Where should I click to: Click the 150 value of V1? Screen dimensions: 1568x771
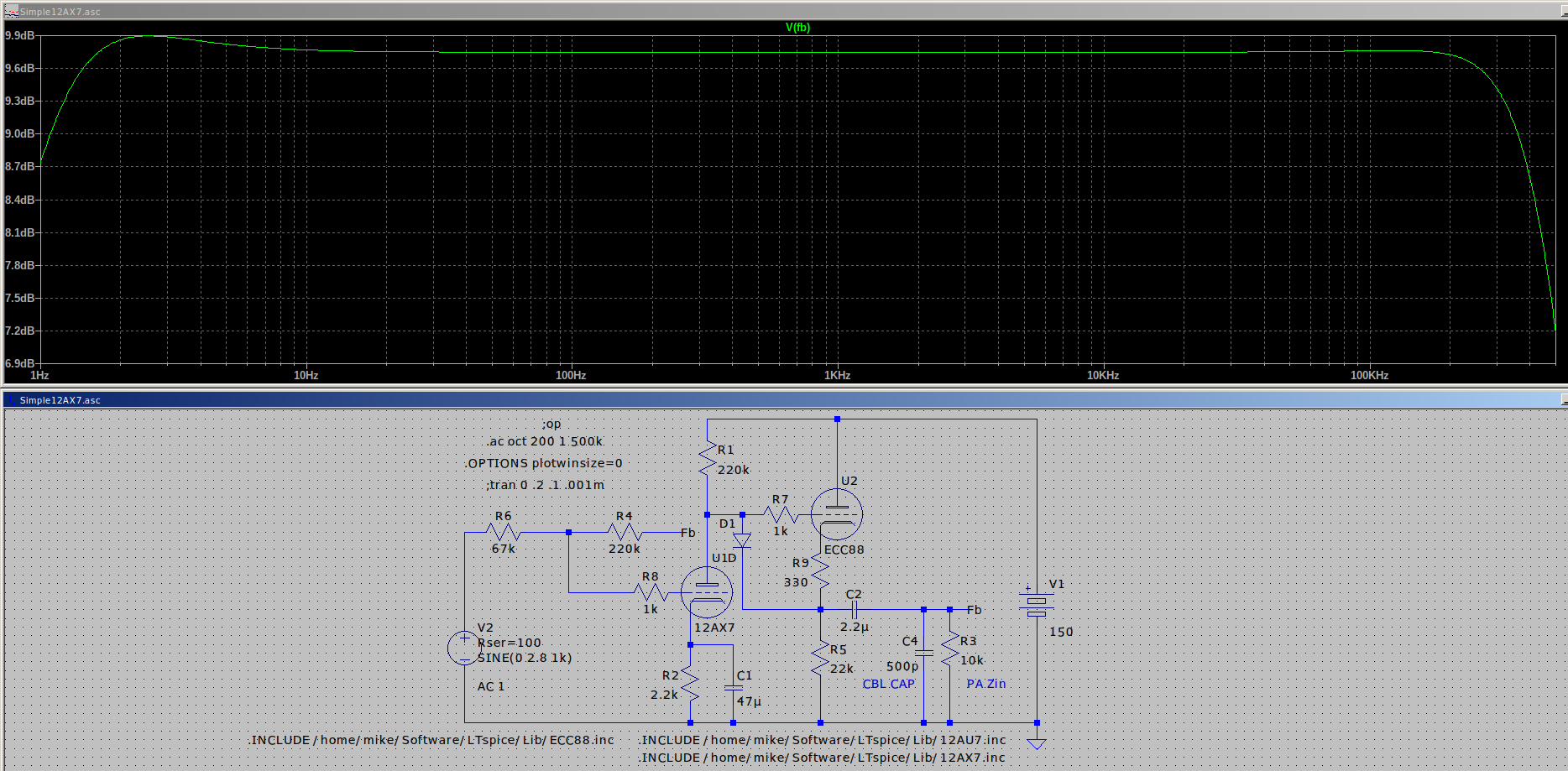click(x=1061, y=632)
